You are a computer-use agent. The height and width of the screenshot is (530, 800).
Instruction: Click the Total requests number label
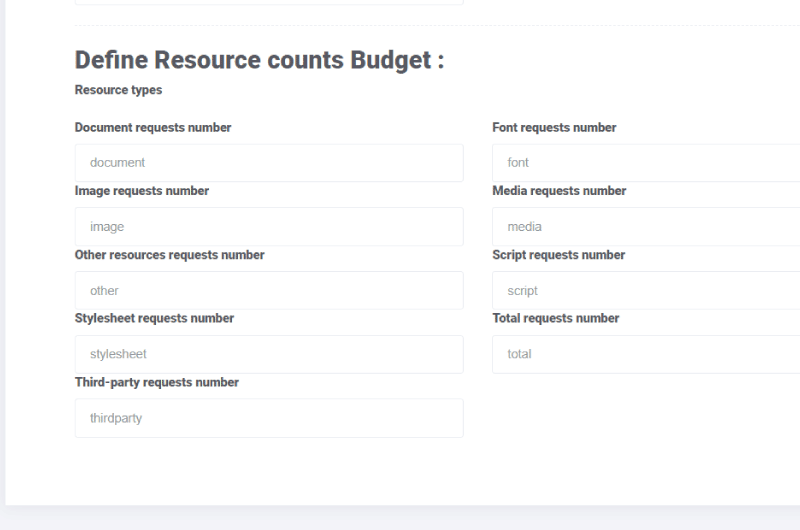tap(556, 318)
